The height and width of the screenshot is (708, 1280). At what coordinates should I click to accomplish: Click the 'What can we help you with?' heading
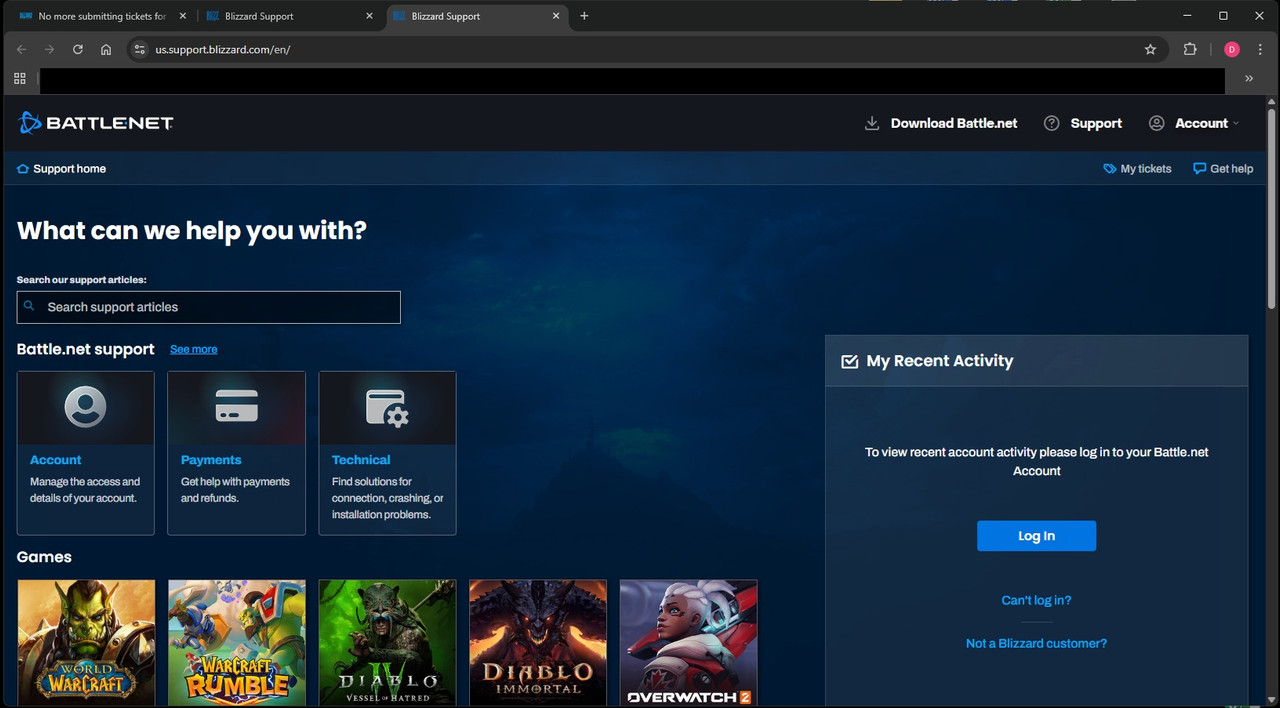pos(192,231)
